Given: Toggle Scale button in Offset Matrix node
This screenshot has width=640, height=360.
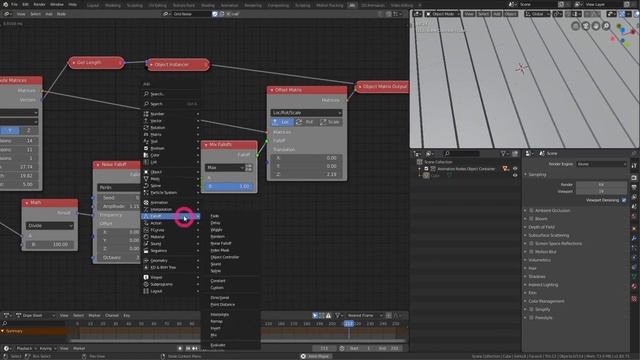Looking at the screenshot, I should click(330, 122).
